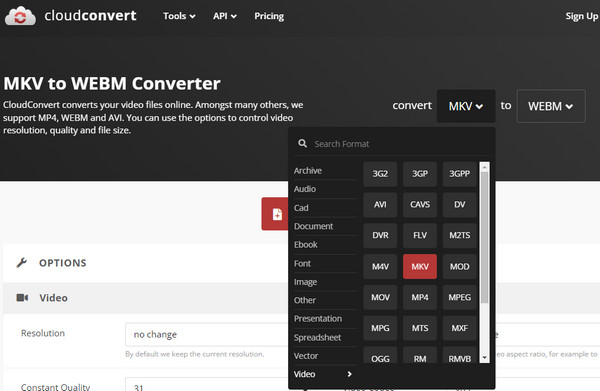The width and height of the screenshot is (600, 391).
Task: Go to the Pricing page
Action: (x=269, y=16)
